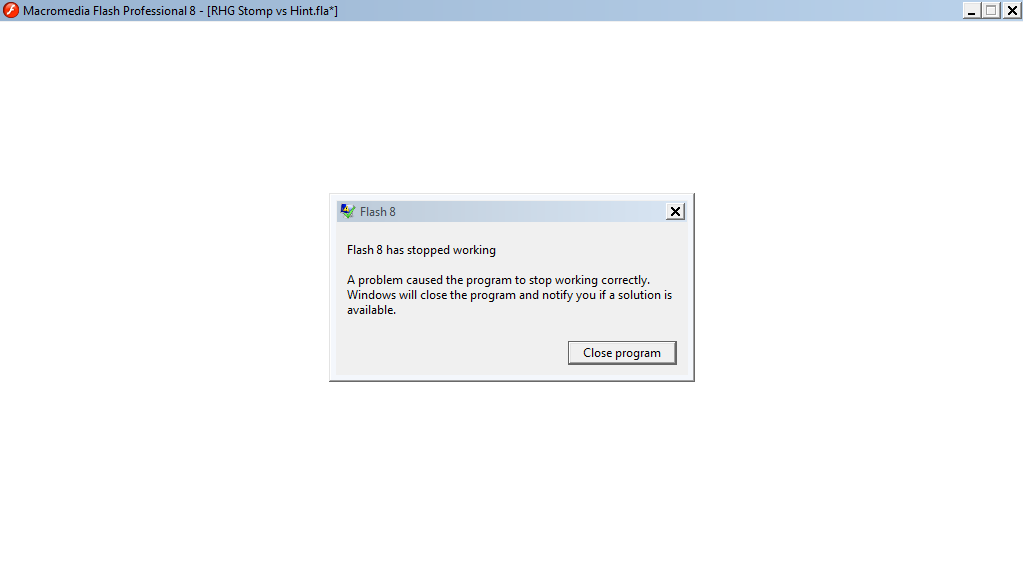The height and width of the screenshot is (572, 1023).
Task: Click blank white area left of the dialog
Action: pos(163,287)
